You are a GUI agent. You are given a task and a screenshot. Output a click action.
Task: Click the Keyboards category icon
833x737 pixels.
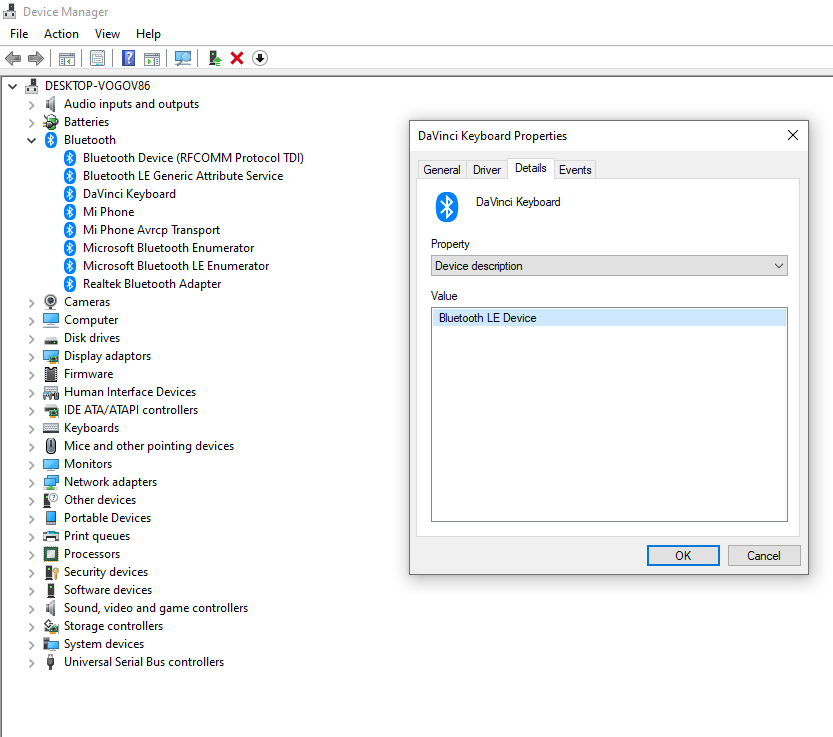50,428
